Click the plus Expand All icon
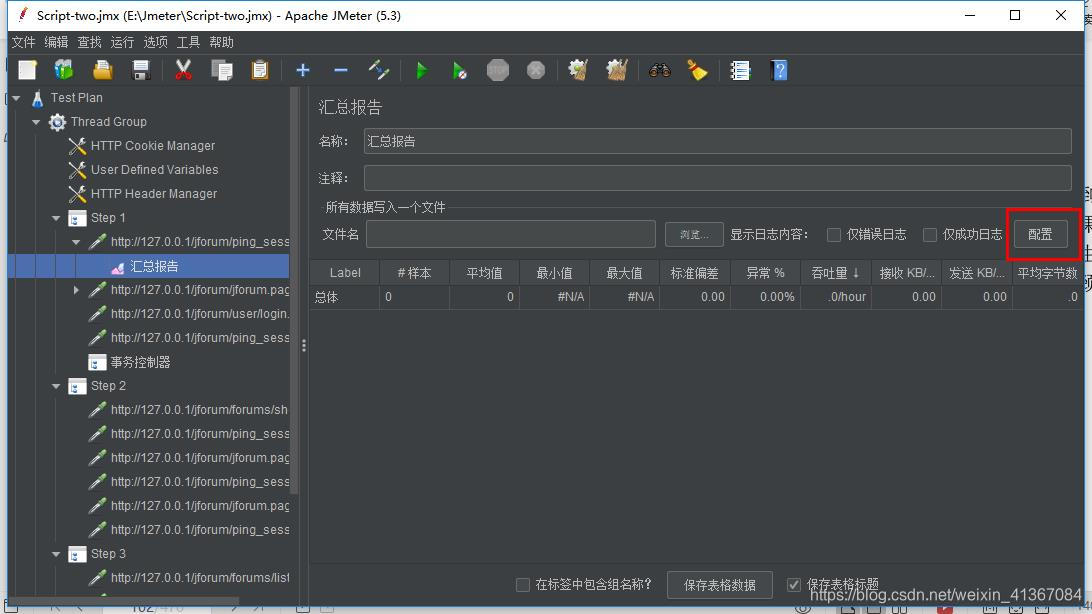The height and width of the screenshot is (614, 1092). tap(303, 70)
